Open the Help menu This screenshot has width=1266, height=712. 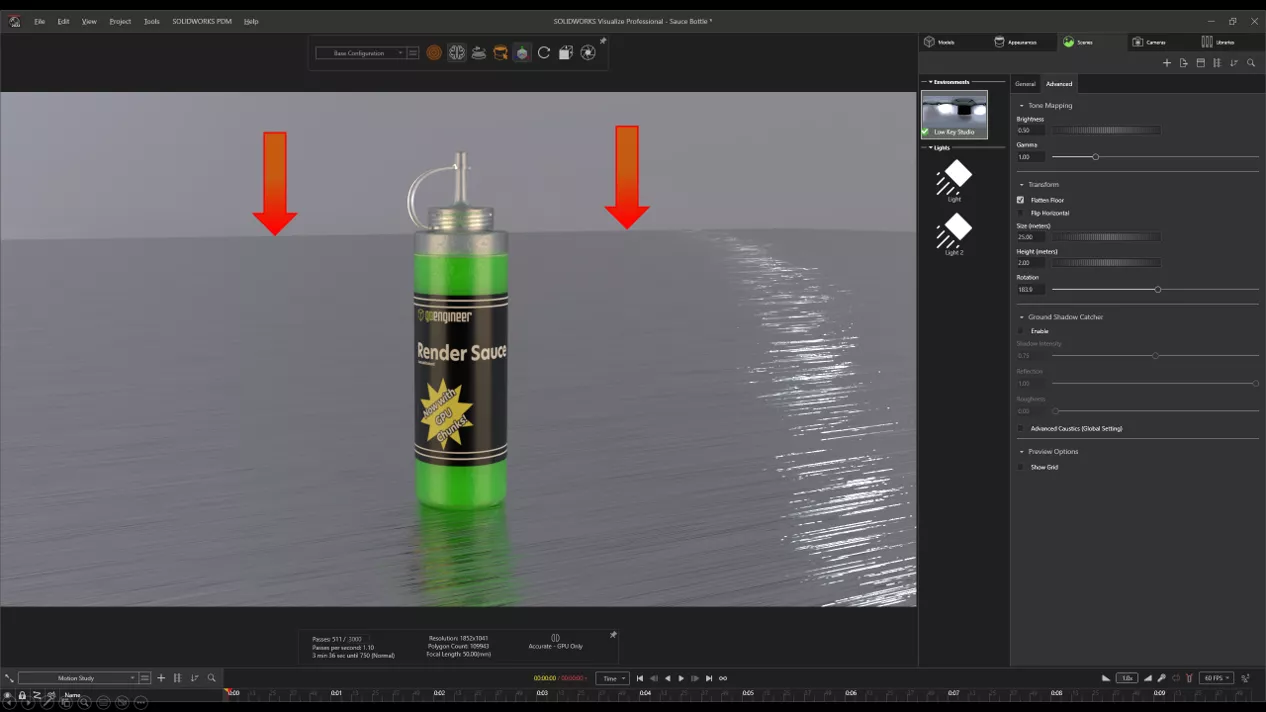[x=251, y=21]
